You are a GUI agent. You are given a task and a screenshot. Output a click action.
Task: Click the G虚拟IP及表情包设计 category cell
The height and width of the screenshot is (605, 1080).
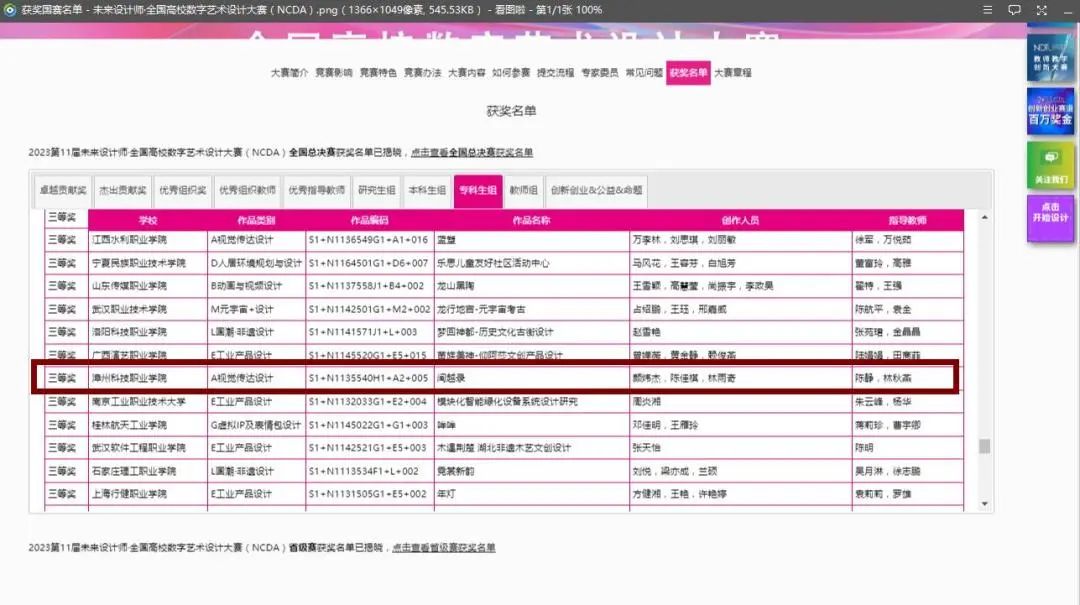click(x=256, y=425)
